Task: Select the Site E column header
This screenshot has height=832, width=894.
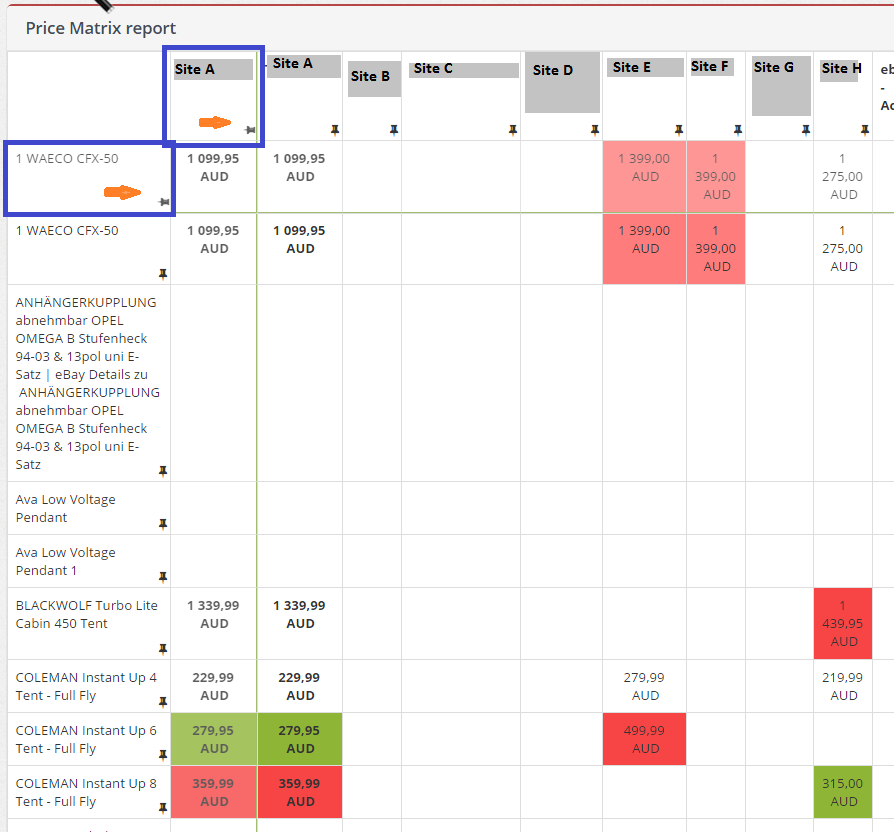Action: click(x=632, y=67)
